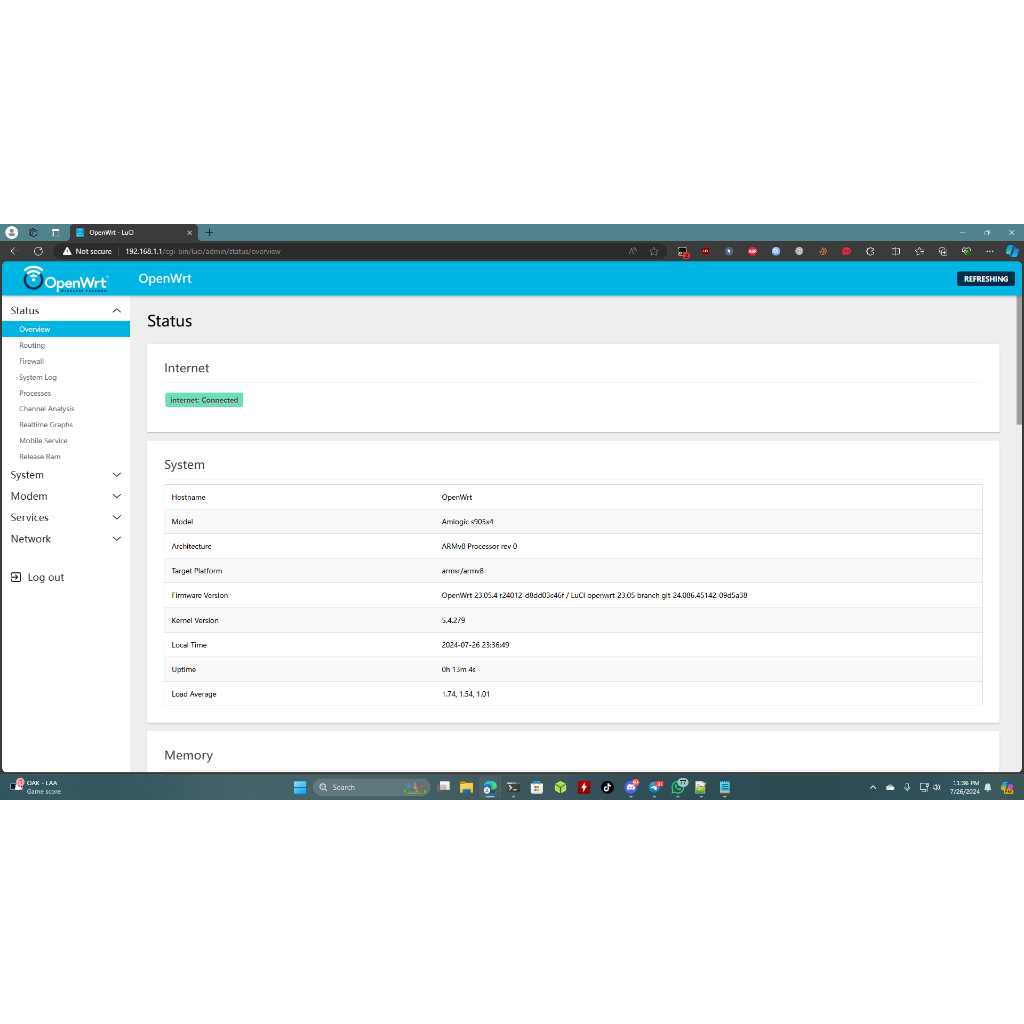Expand the Modem sidebar menu
This screenshot has height=1024, width=1024.
[65, 496]
